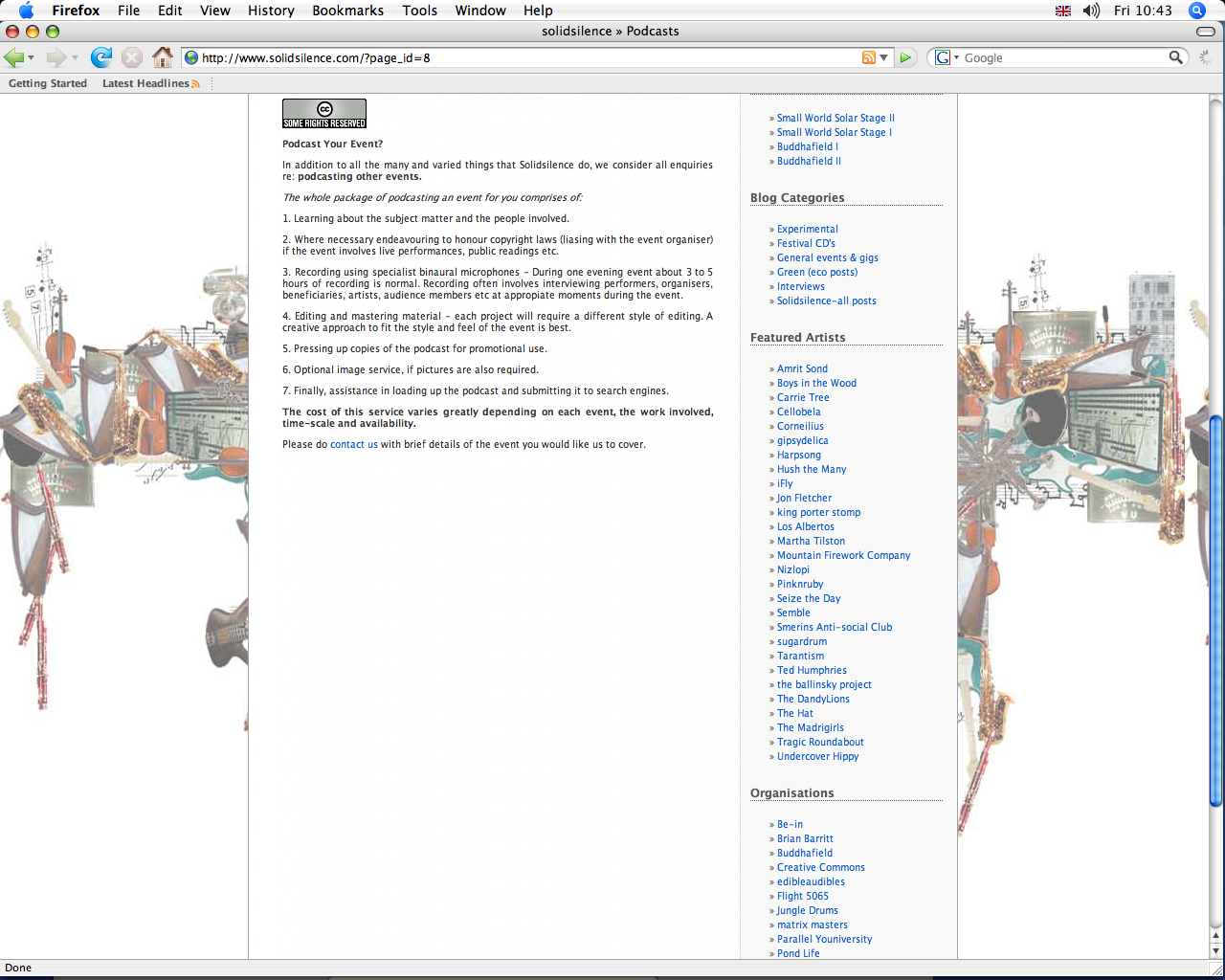Screen dimensions: 1225x980
Task: Reload the page with the refresh icon
Action: click(x=101, y=57)
